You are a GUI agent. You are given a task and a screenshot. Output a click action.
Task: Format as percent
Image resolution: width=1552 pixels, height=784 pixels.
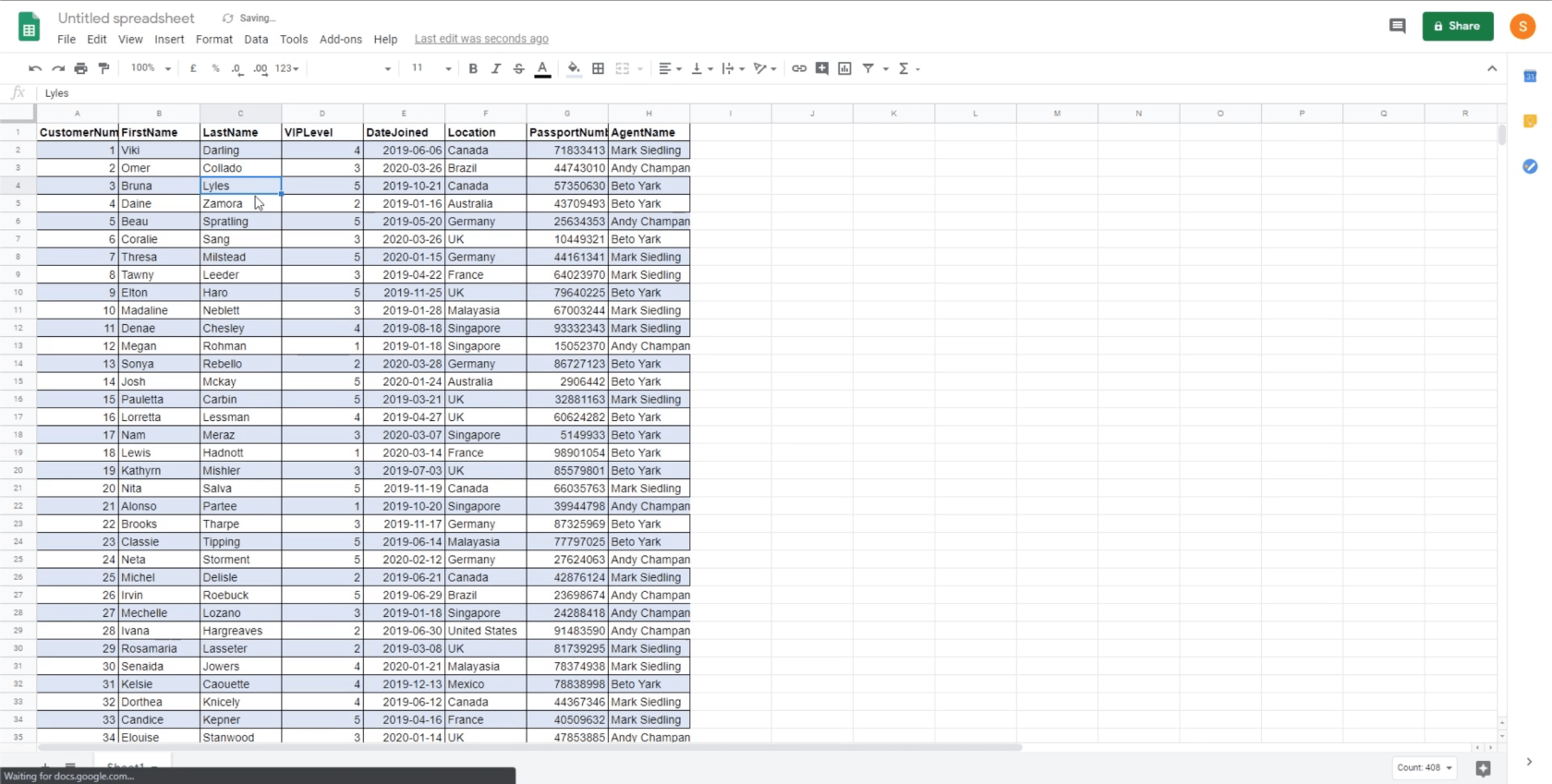[215, 68]
